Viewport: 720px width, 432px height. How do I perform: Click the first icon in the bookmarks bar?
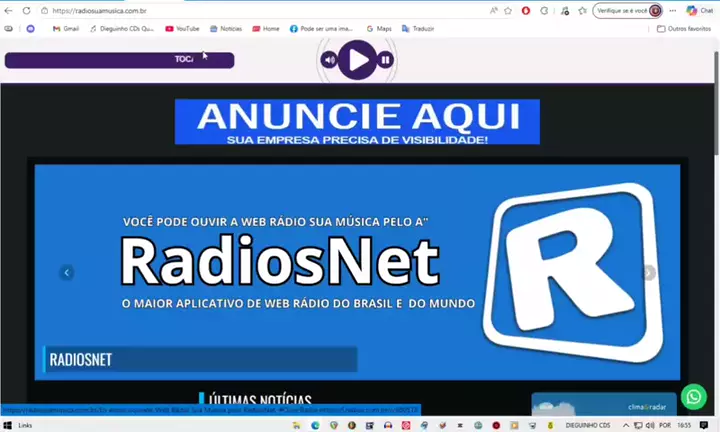(8, 28)
